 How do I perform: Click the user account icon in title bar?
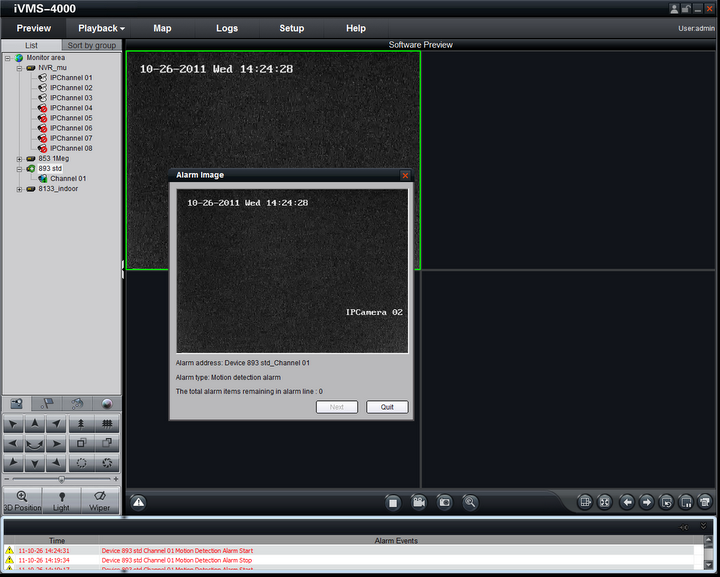[674, 8]
